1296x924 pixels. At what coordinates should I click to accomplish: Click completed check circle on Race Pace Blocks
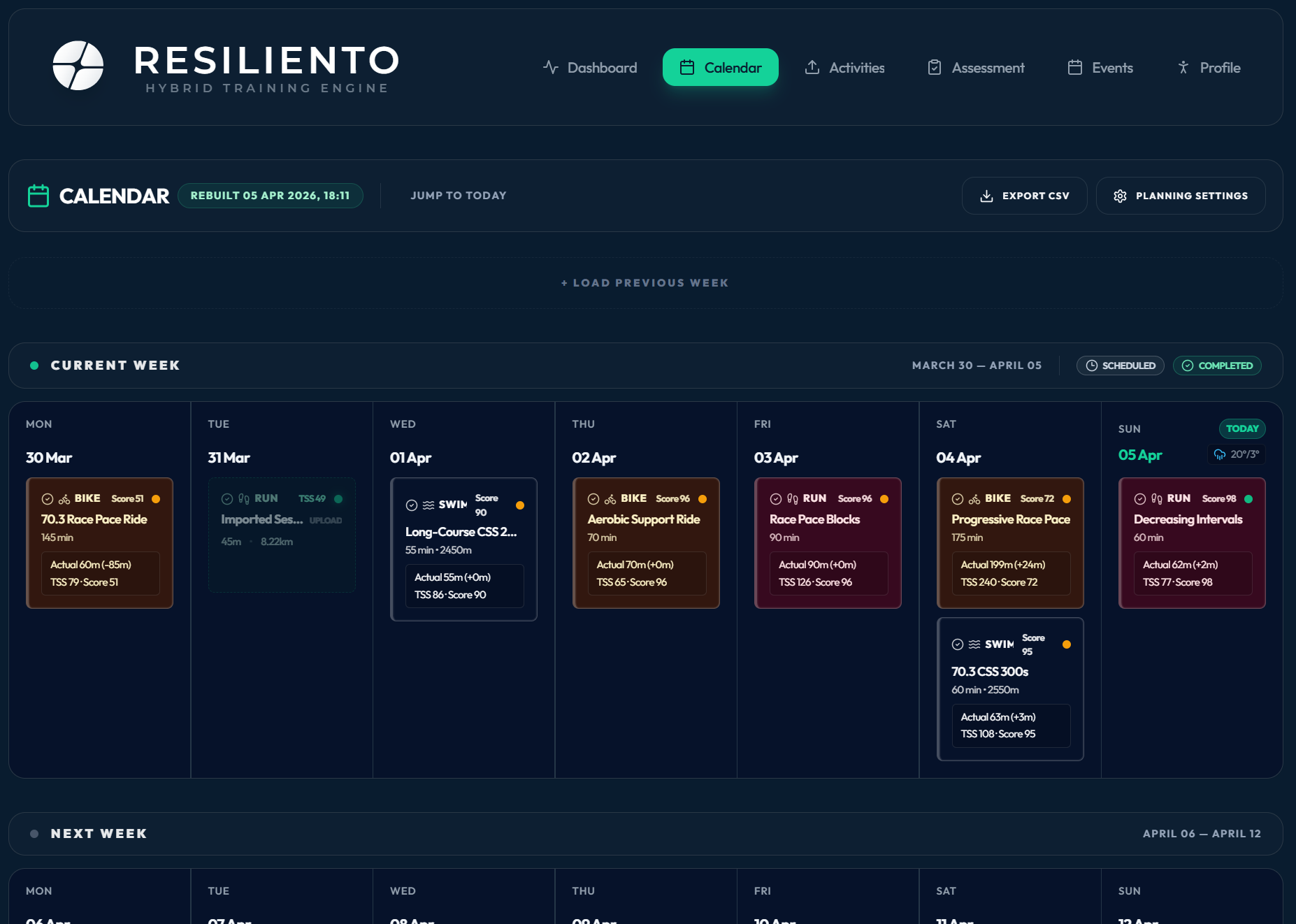tap(775, 499)
